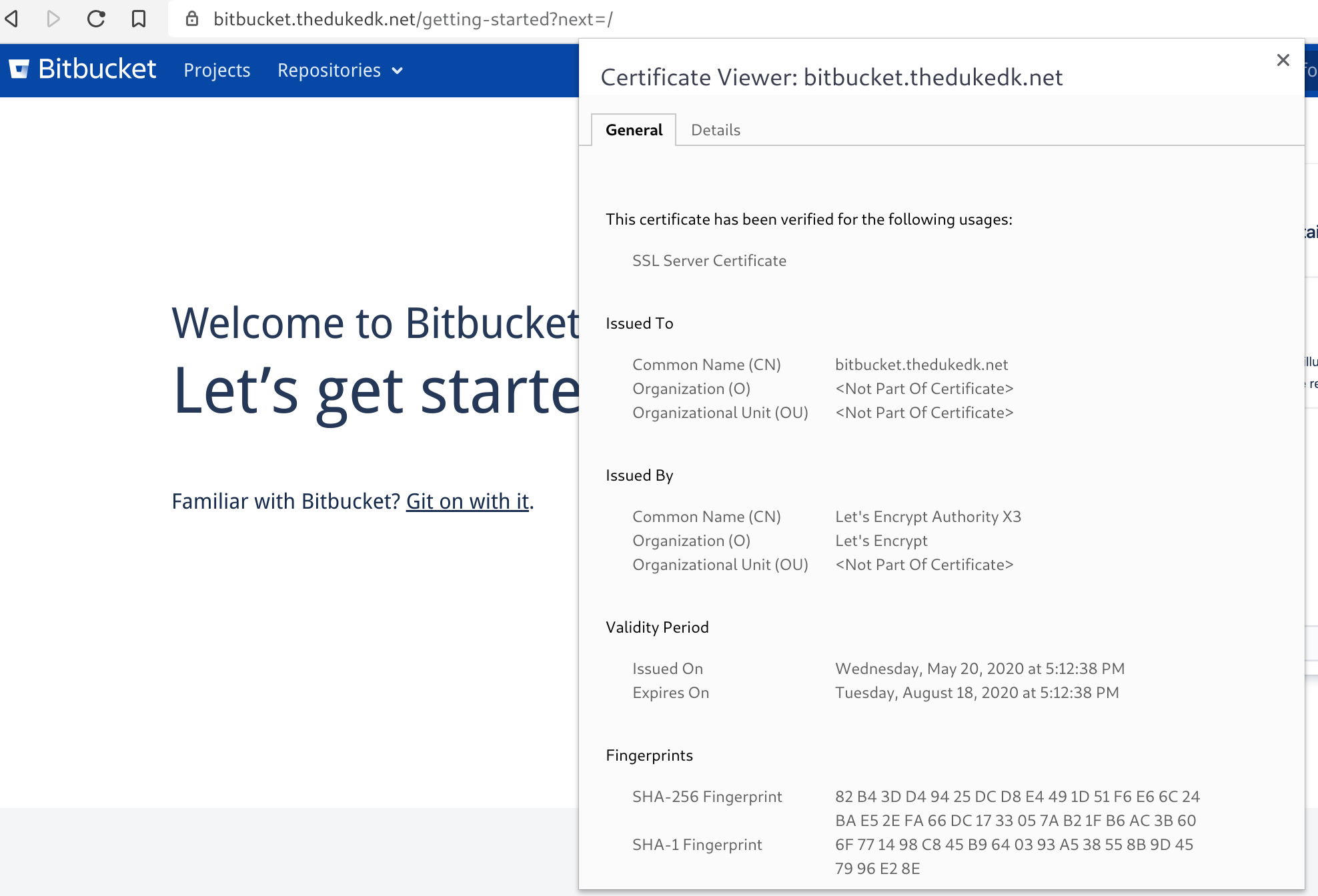Follow the 'Git on with it' link
The image size is (1318, 896).
[467, 501]
